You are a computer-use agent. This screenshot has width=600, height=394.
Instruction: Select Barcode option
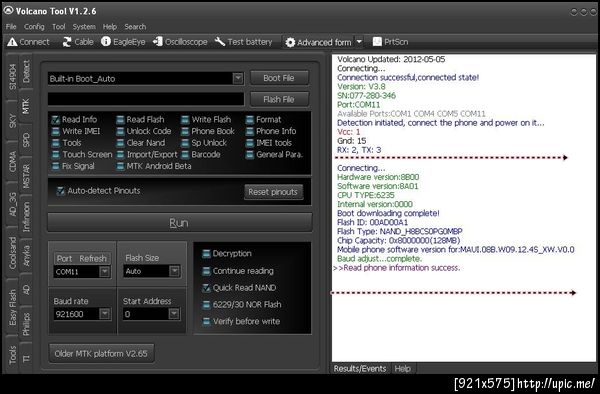(185, 155)
